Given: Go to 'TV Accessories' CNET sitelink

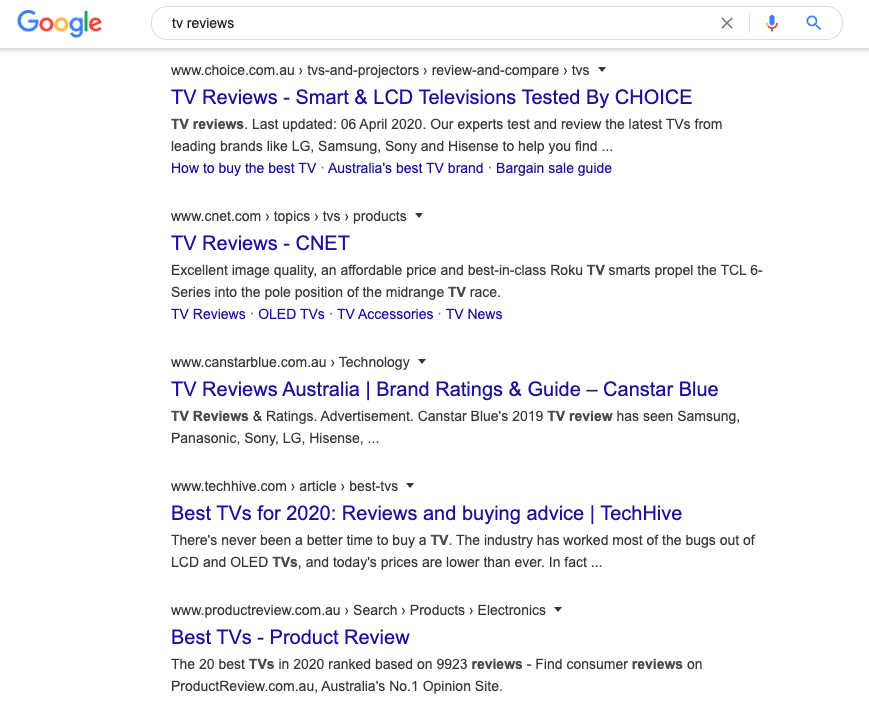Looking at the screenshot, I should tap(385, 314).
